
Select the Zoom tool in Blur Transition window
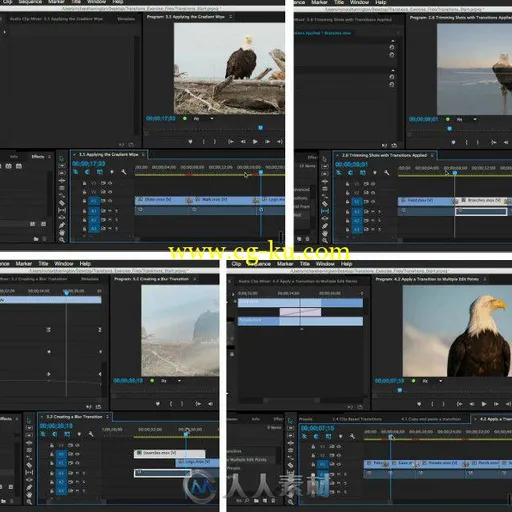[x=29, y=502]
